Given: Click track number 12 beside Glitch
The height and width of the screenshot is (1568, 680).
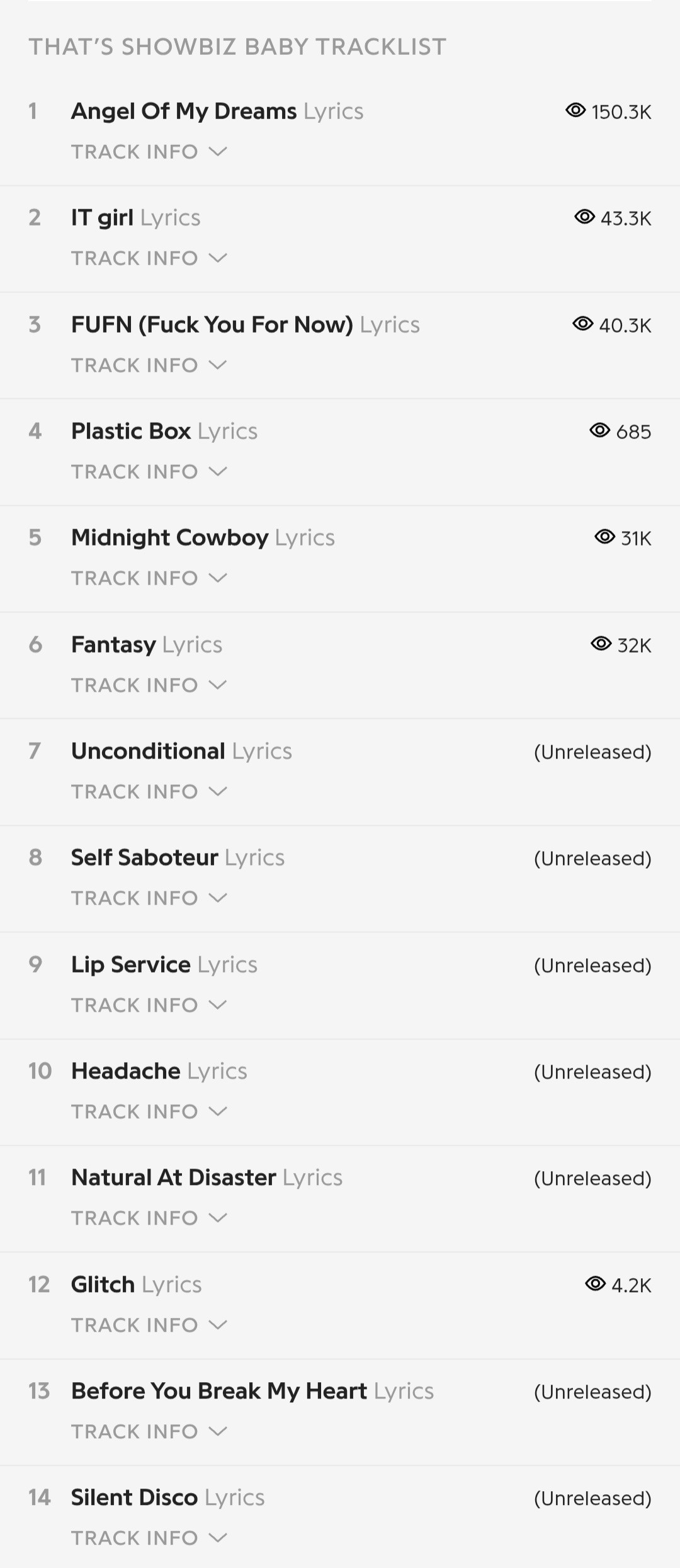Looking at the screenshot, I should 39,1285.
